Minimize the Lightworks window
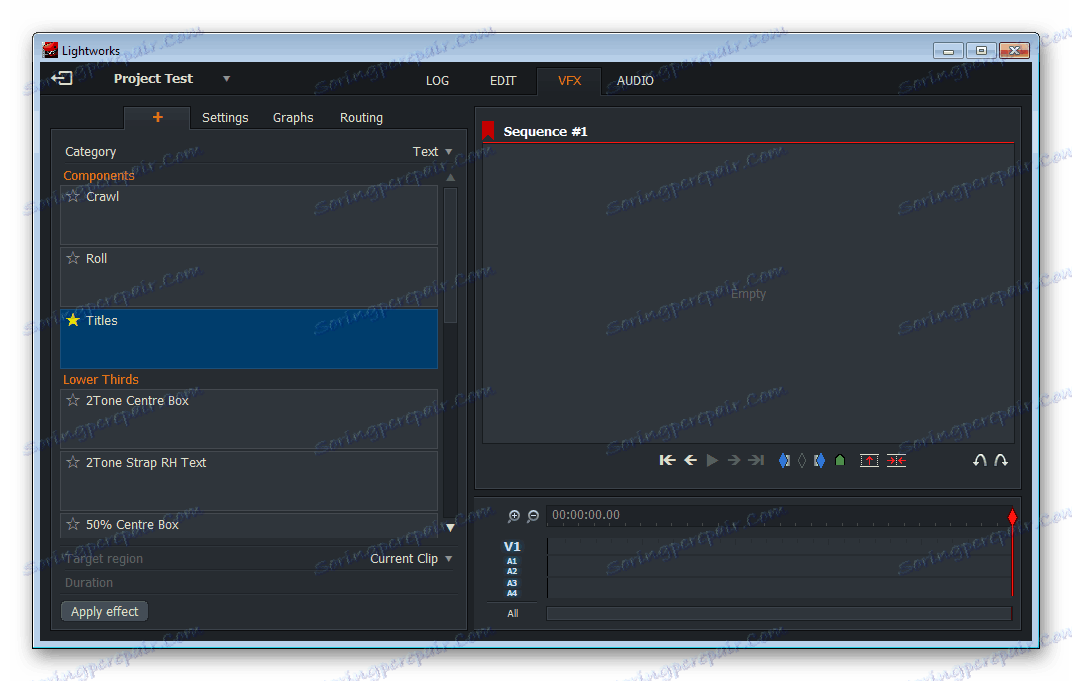1072x681 pixels. [x=948, y=51]
